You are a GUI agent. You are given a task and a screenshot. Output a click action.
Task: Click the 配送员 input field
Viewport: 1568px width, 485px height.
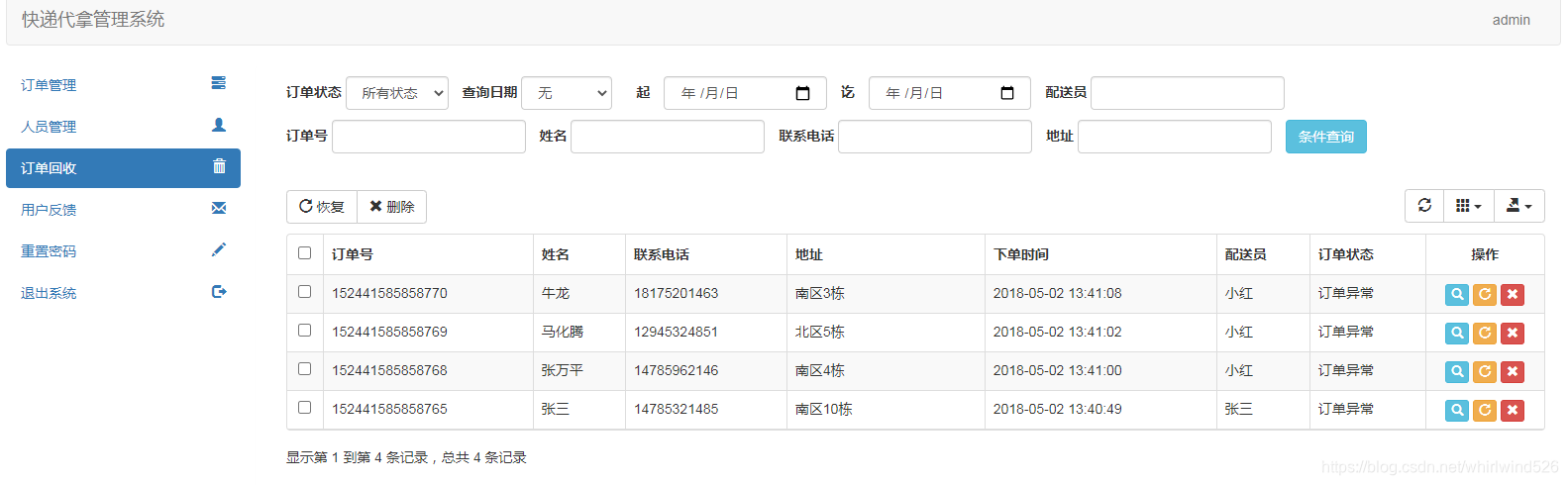click(1188, 93)
